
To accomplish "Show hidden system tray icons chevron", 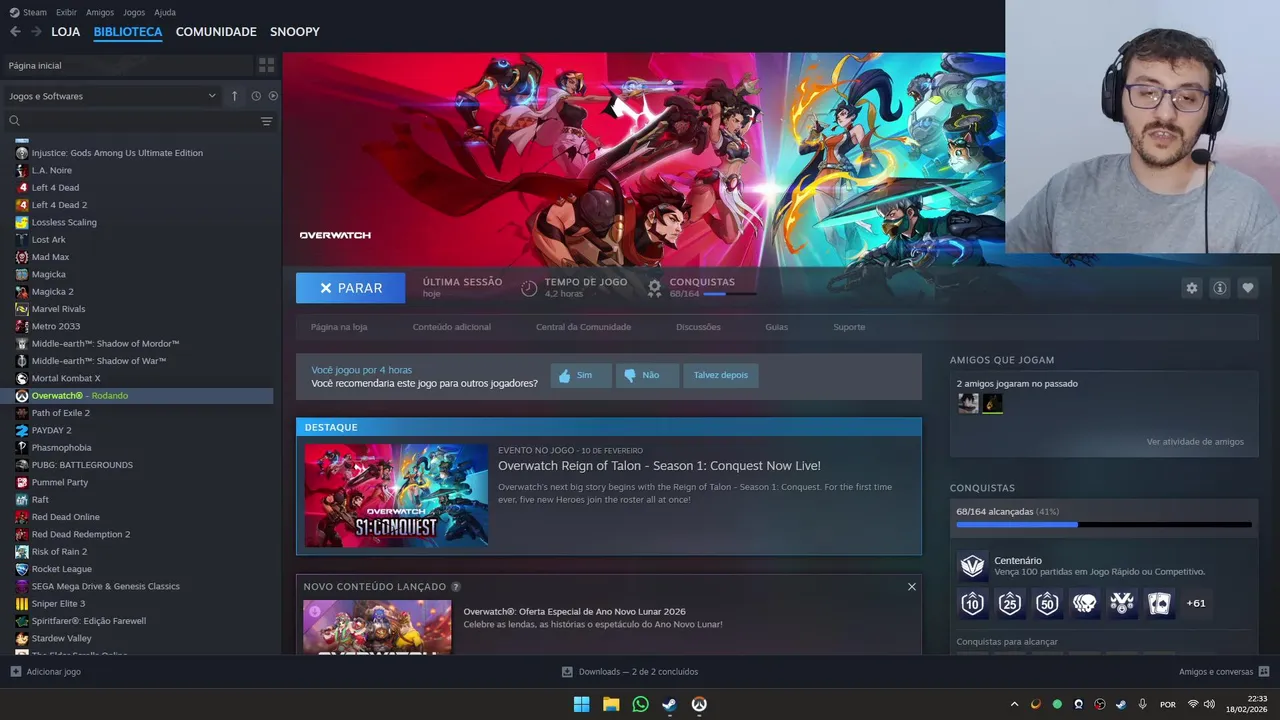I will [x=1014, y=704].
